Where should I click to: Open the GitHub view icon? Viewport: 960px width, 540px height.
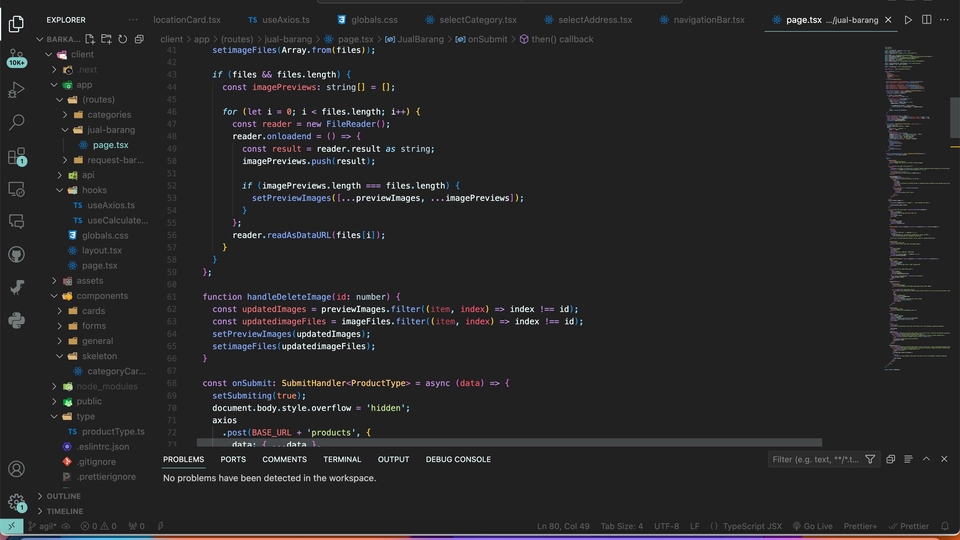click(17, 254)
